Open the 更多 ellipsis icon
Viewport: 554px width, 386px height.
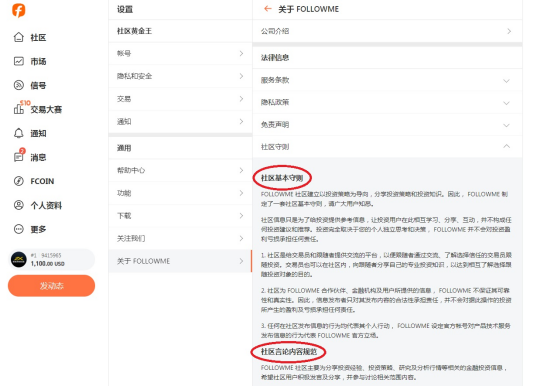click(x=19, y=229)
